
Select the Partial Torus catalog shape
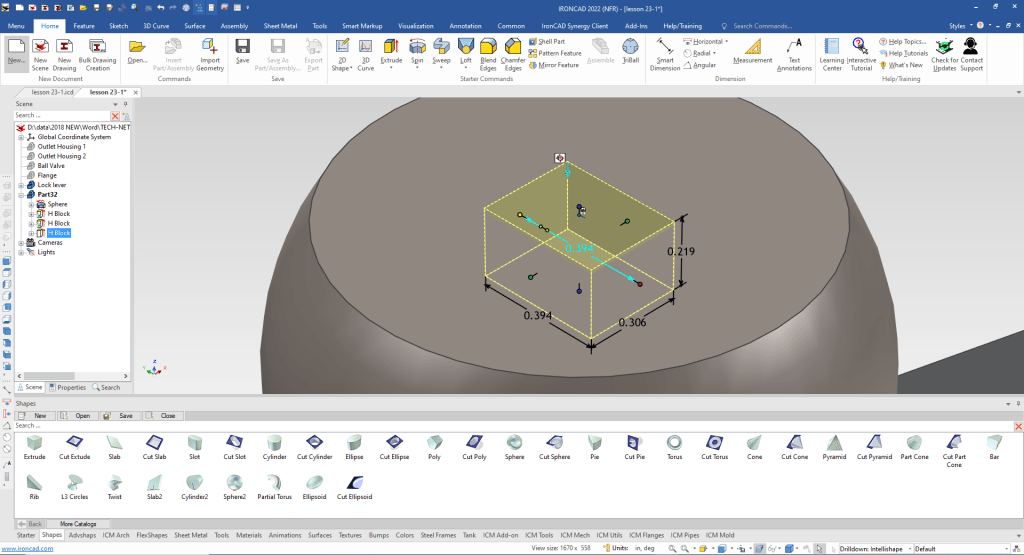click(276, 482)
